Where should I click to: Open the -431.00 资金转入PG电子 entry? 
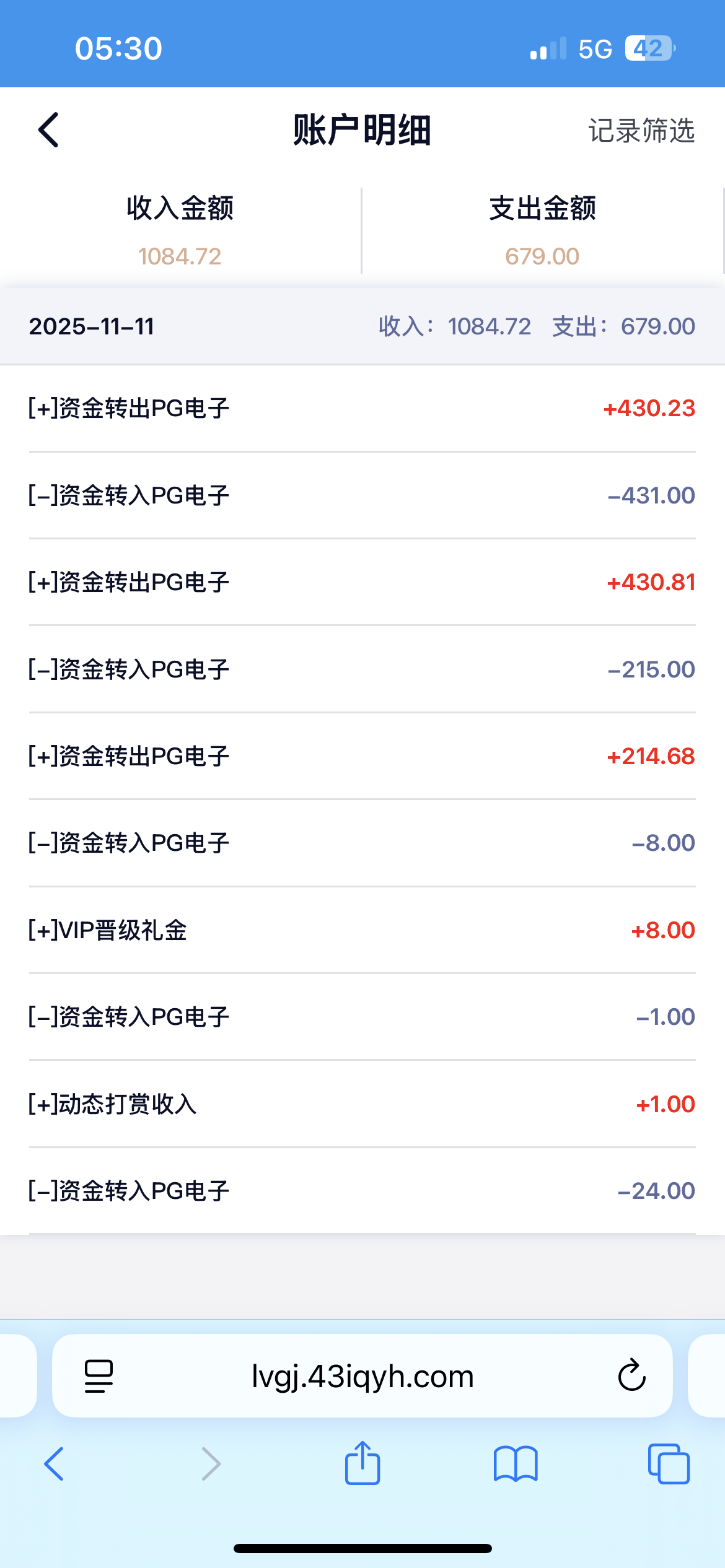click(x=362, y=495)
